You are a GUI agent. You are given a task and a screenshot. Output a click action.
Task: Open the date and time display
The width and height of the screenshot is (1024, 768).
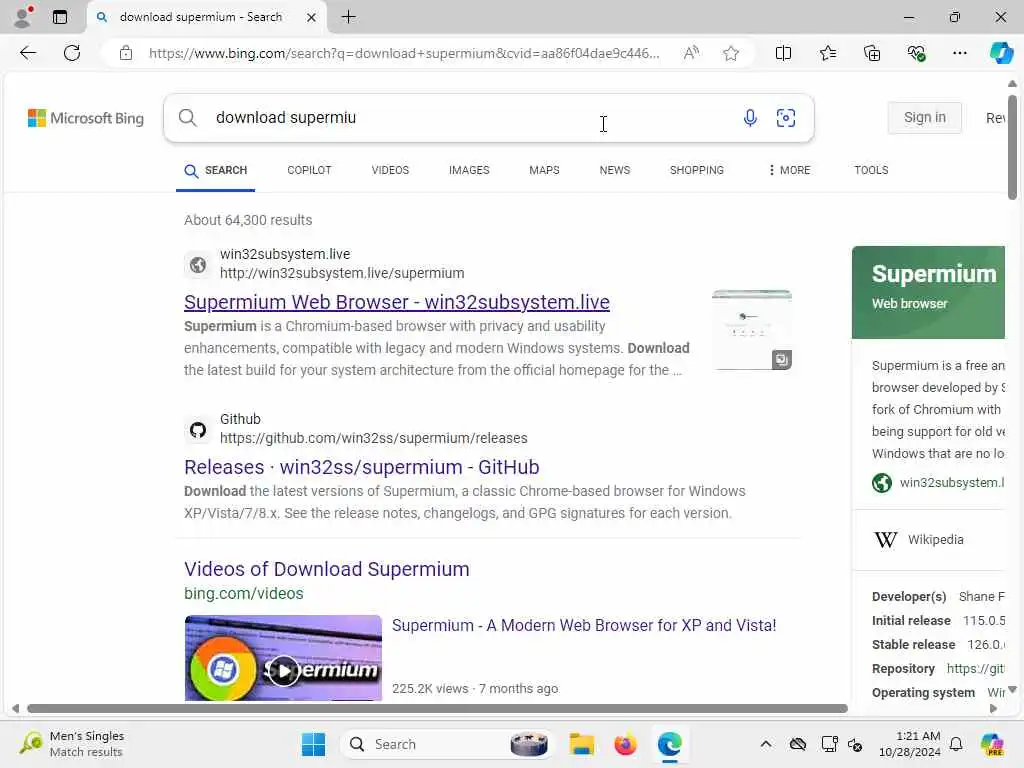coord(910,744)
